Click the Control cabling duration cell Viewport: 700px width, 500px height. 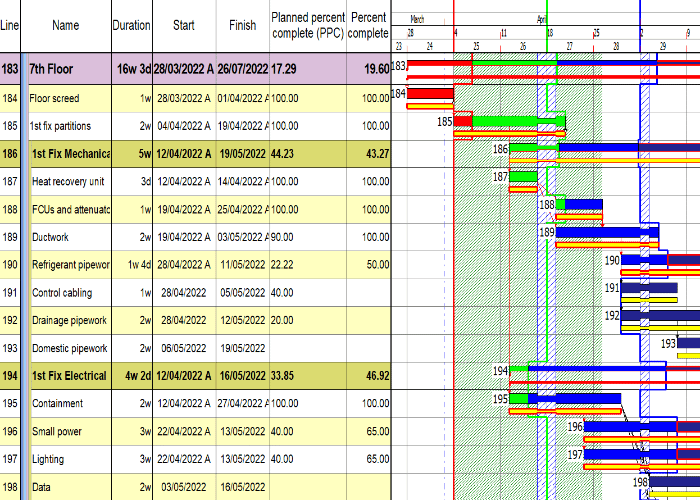point(131,293)
